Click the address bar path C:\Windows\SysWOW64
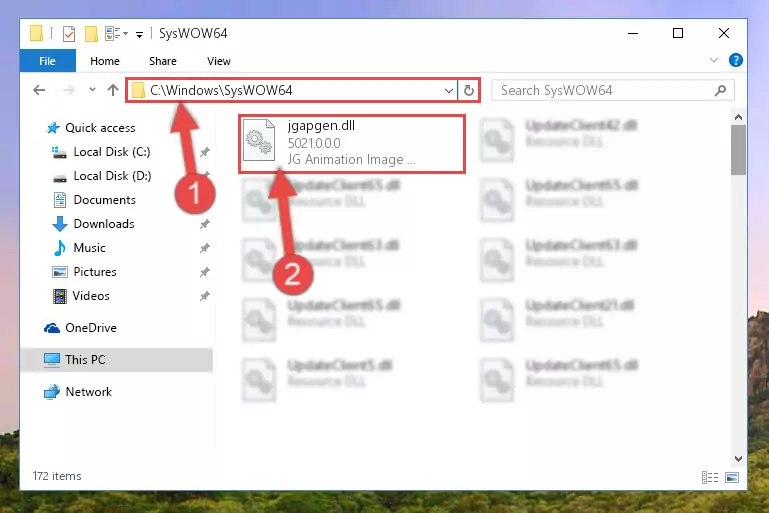 tap(221, 90)
